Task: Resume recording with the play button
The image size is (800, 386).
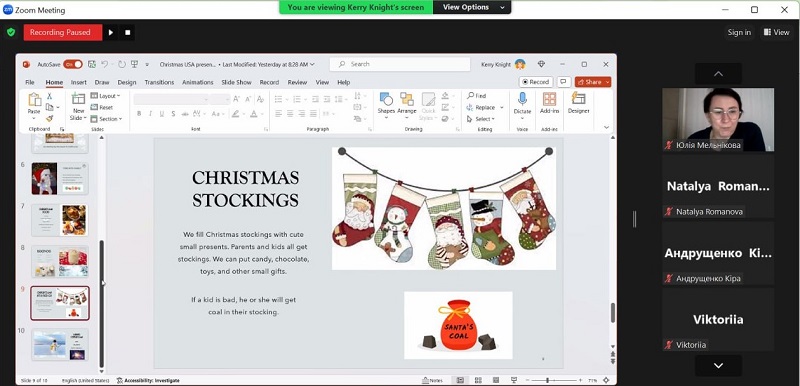Action: point(111,33)
